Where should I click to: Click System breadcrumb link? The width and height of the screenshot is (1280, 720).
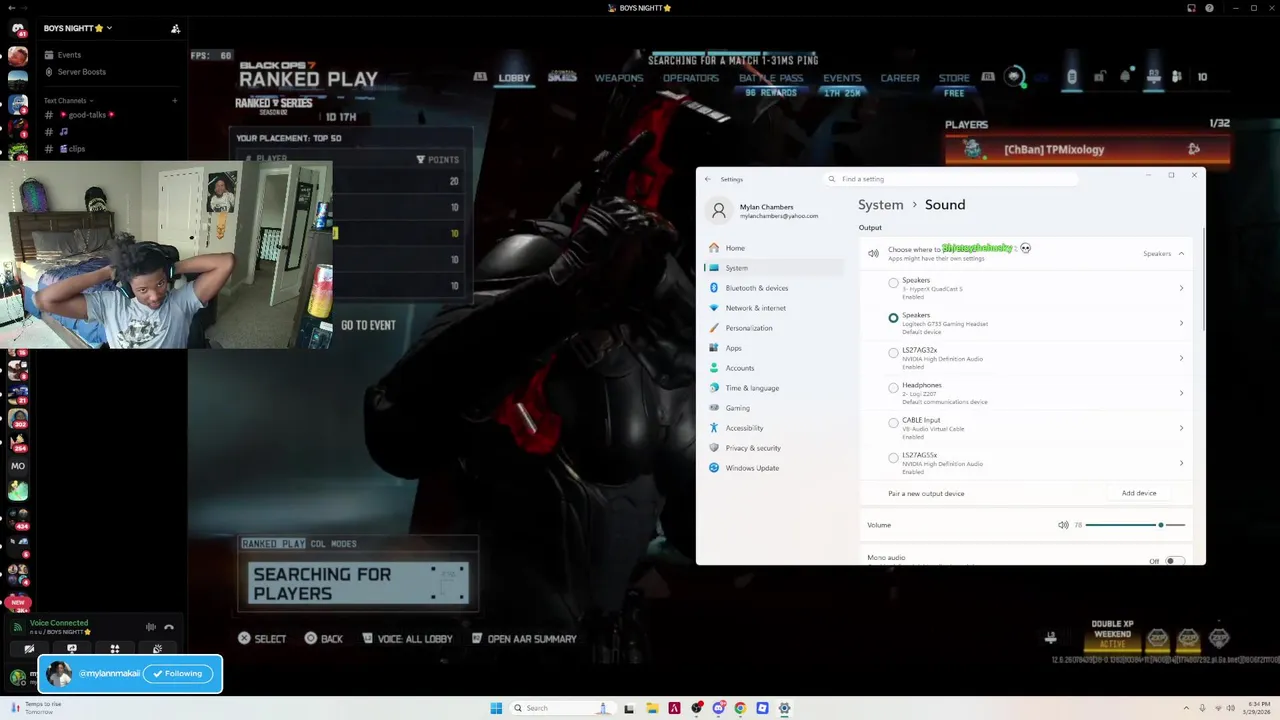[880, 204]
